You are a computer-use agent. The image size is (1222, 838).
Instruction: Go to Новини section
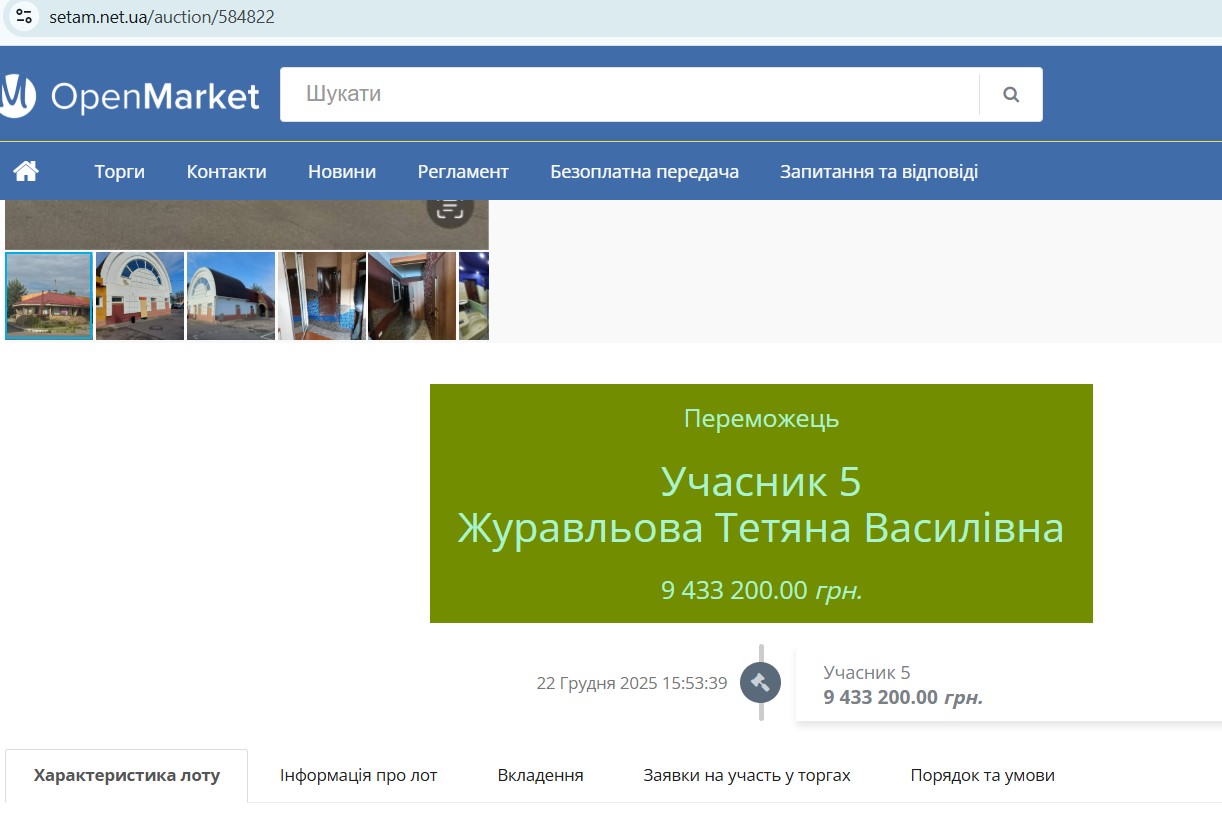click(342, 172)
